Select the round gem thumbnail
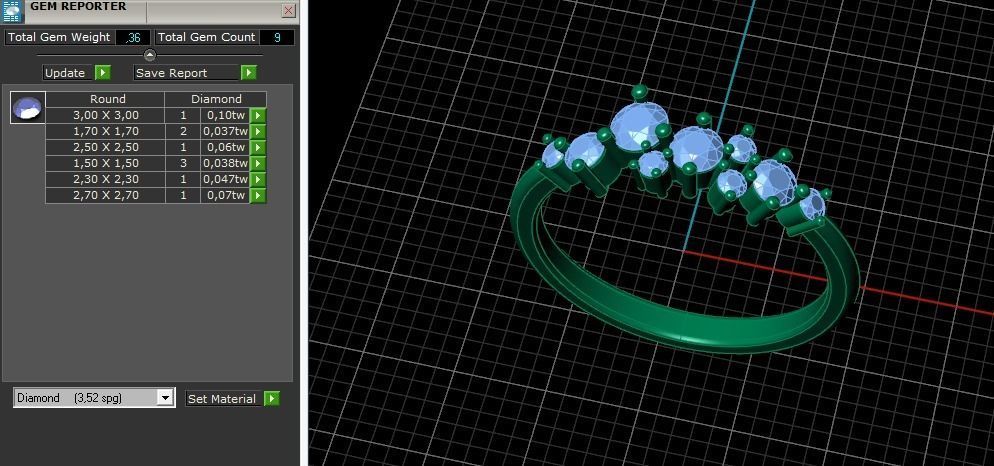The width and height of the screenshot is (994, 466). [x=28, y=107]
